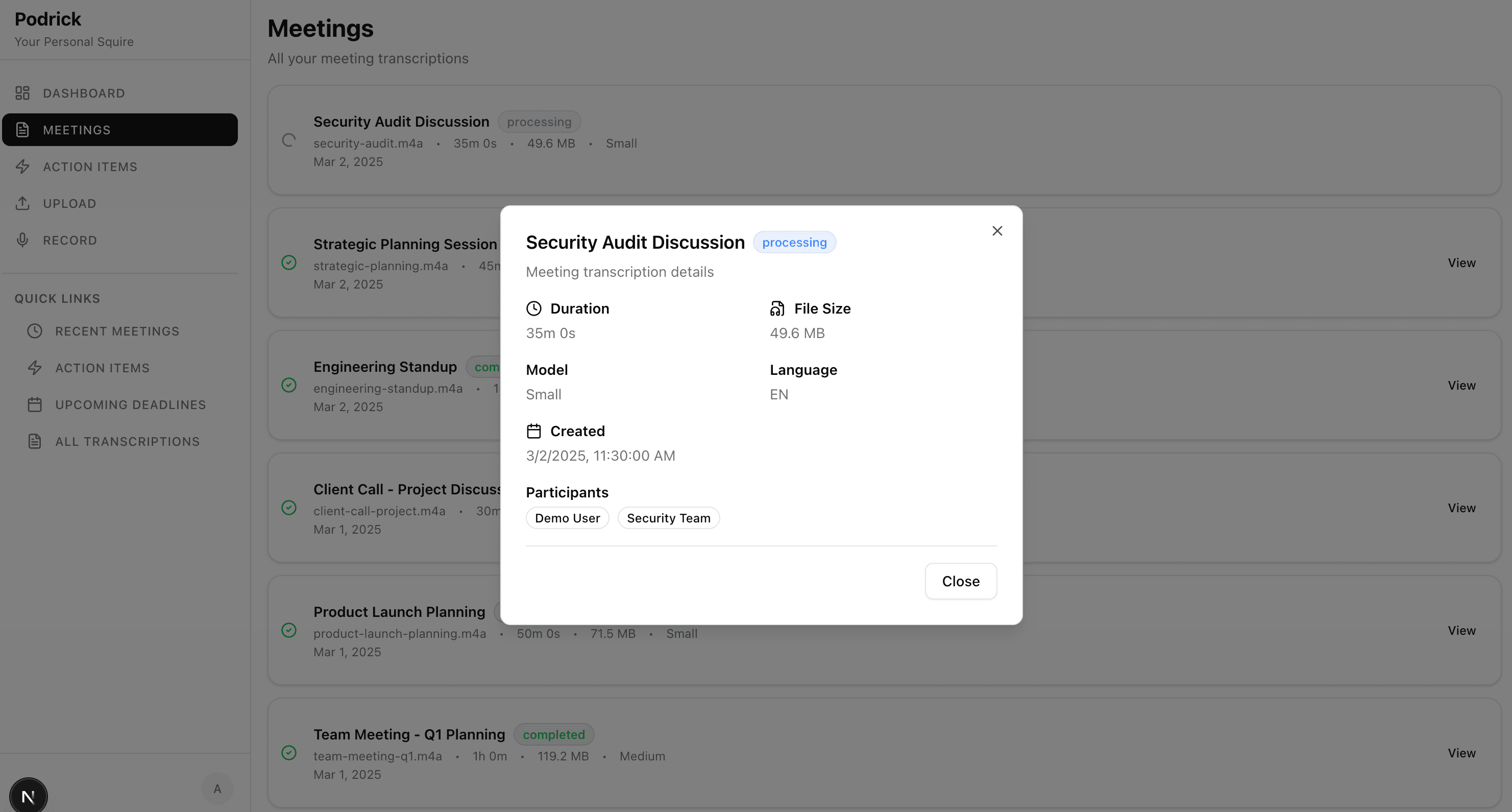Click the Upload icon in sidebar
The image size is (1512, 812).
pos(22,203)
